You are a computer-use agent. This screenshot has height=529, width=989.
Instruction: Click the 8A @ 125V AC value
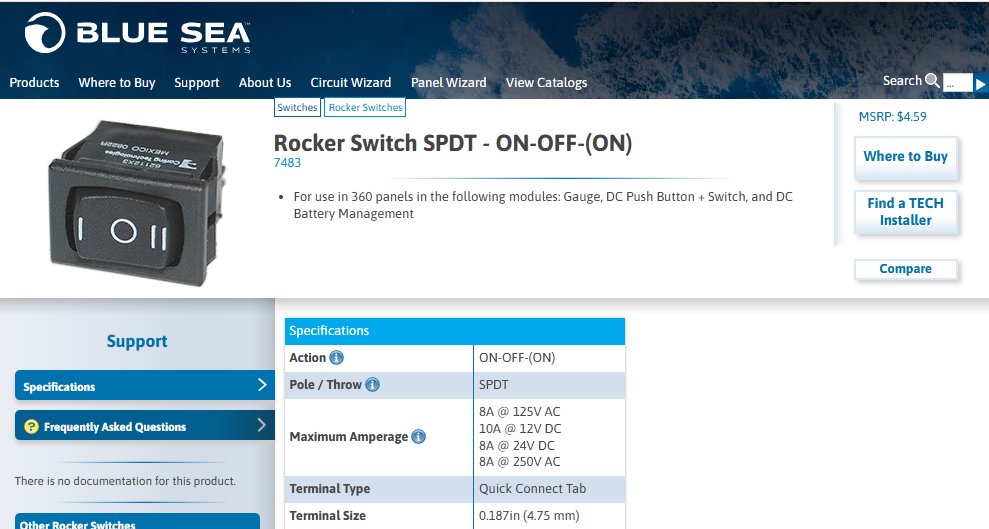519,412
